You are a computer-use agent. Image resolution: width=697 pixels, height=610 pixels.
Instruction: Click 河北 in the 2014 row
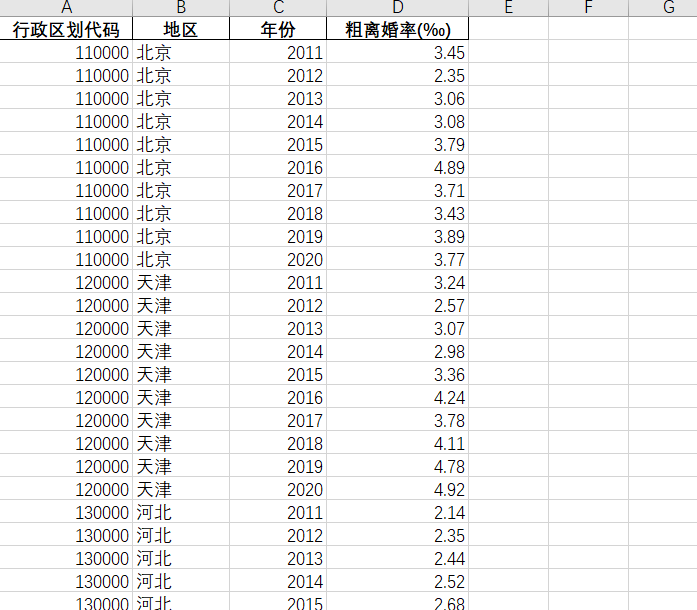(x=181, y=582)
